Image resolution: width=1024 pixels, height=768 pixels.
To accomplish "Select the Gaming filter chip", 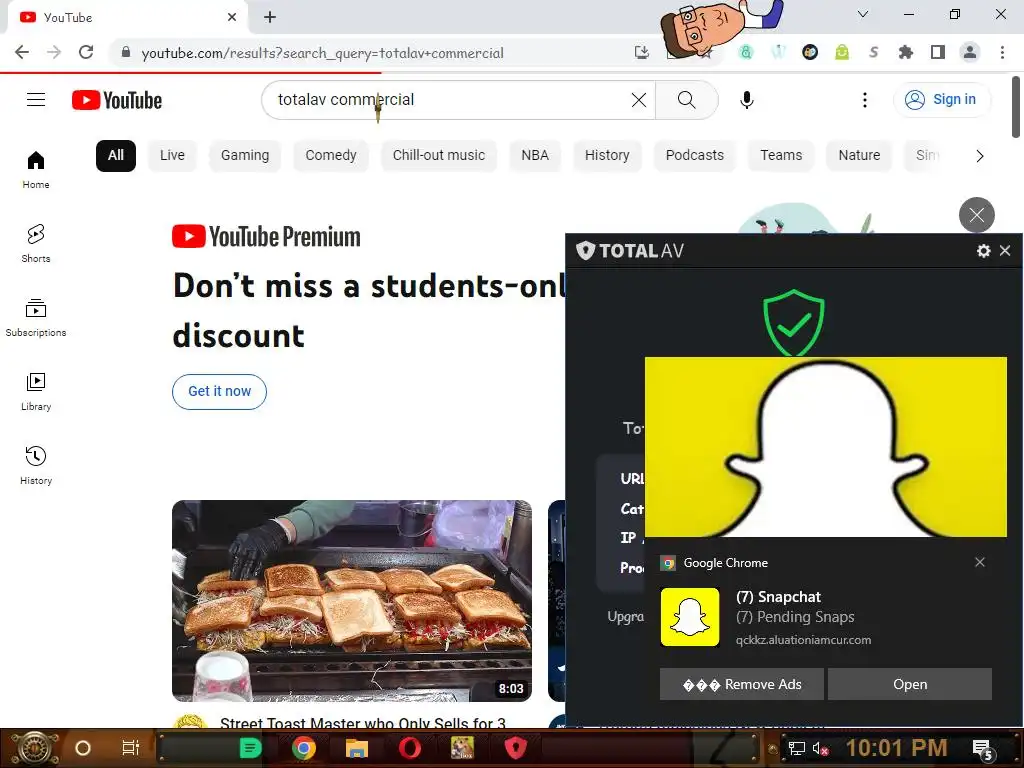I will tap(245, 155).
